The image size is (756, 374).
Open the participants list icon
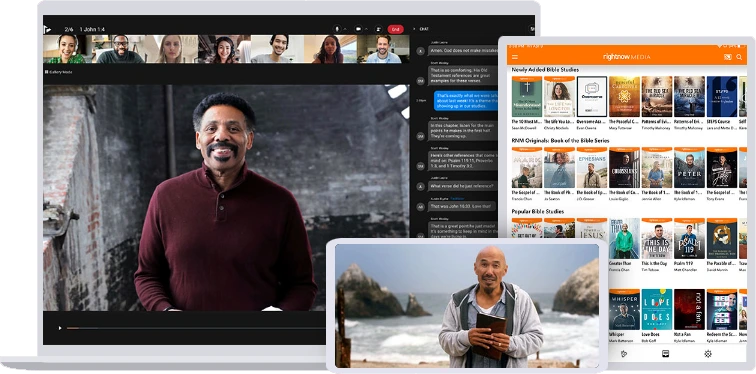(378, 29)
